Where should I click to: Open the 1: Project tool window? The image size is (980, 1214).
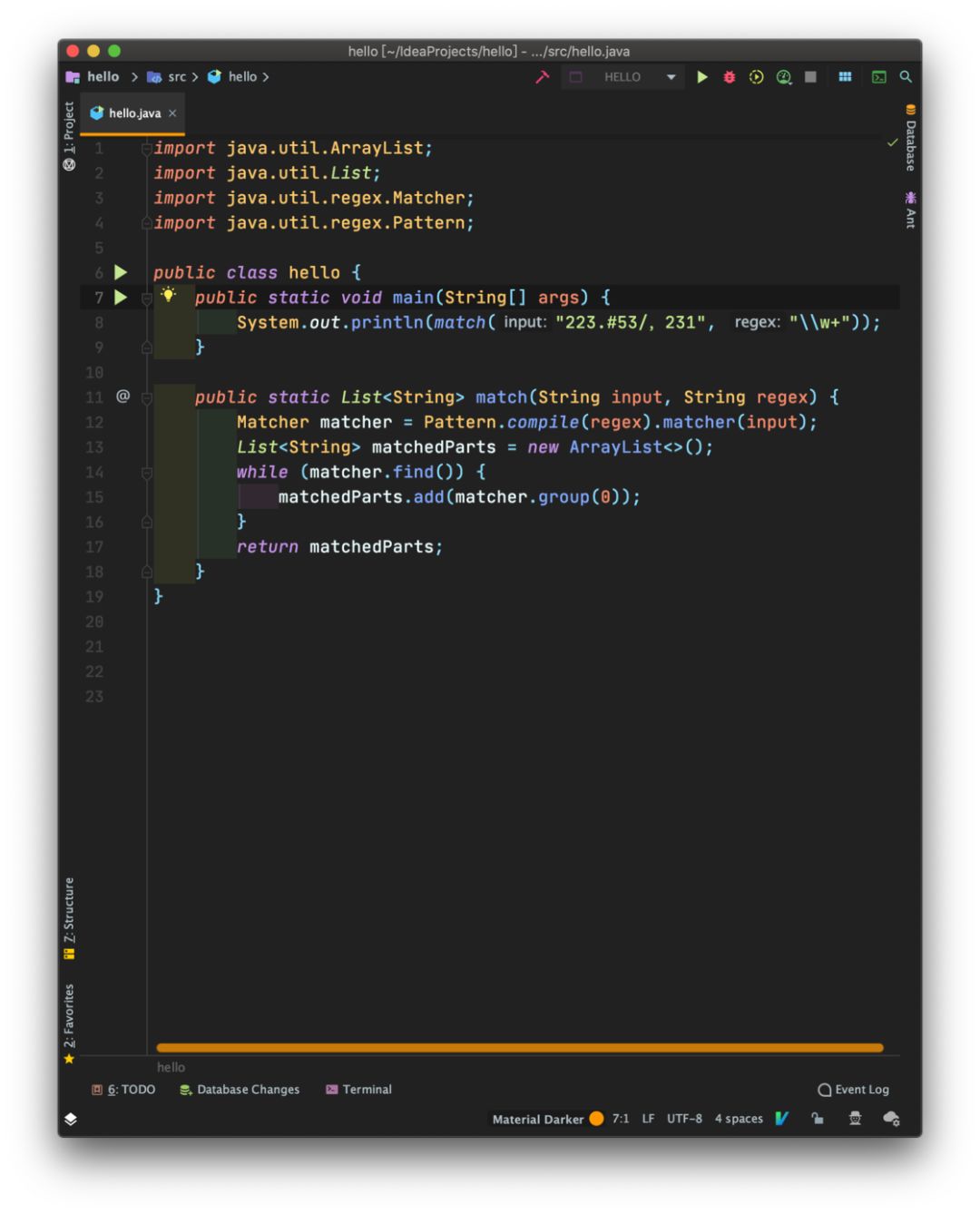coord(69,136)
